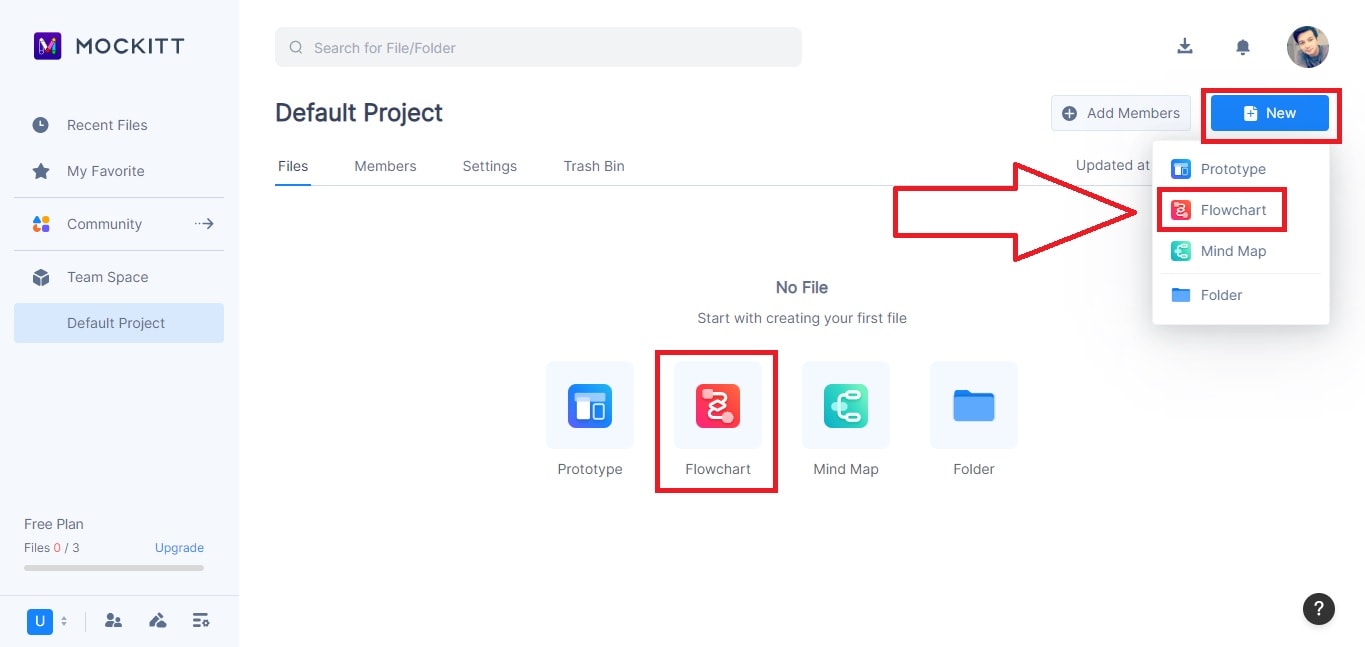The width and height of the screenshot is (1365, 647).
Task: Click the download icon in the header
Action: (x=1185, y=46)
